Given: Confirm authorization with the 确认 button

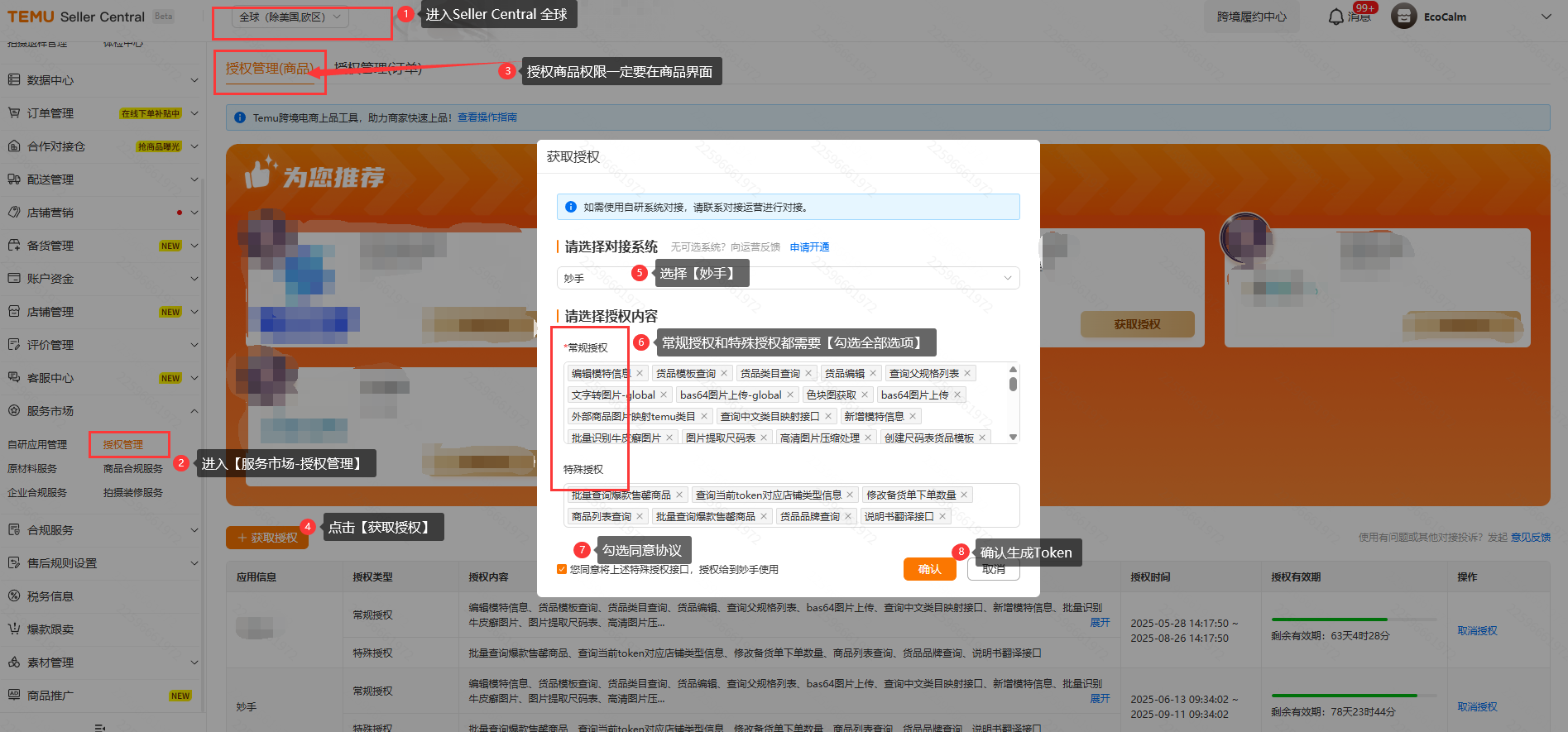Looking at the screenshot, I should (x=929, y=569).
